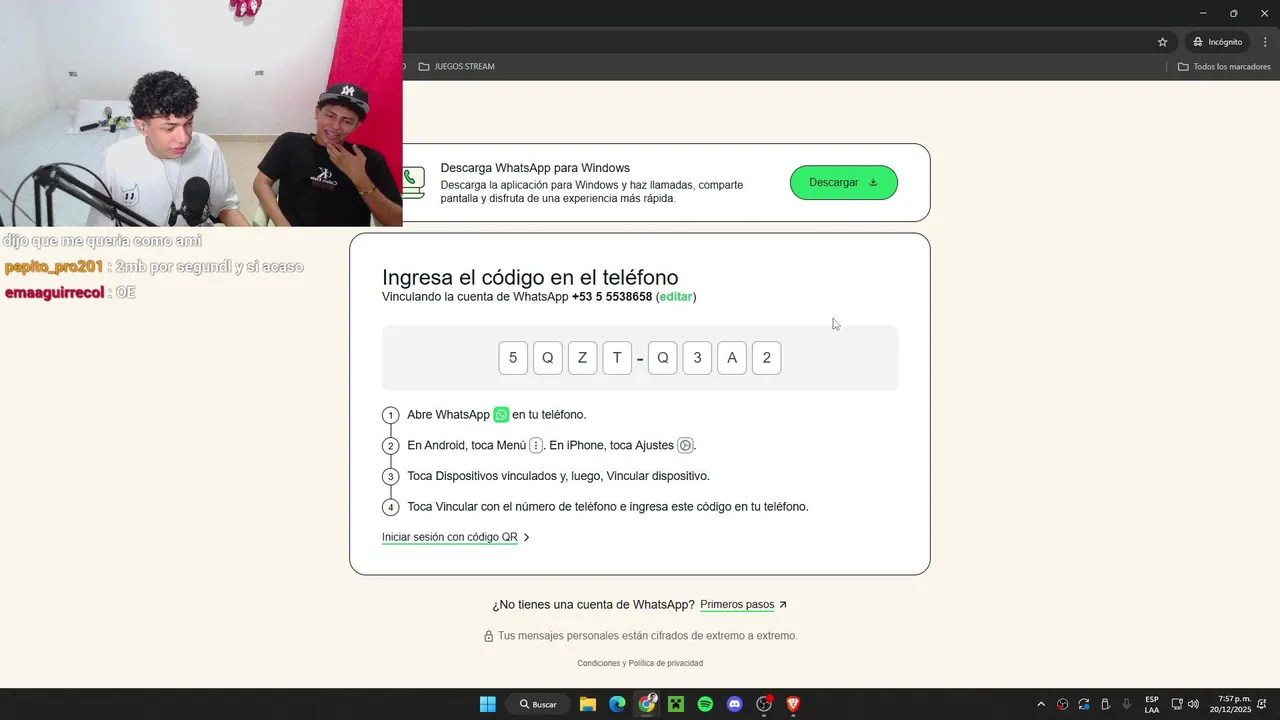1280x720 pixels.
Task: Open JUEGOS STREAM bookmarks folder
Action: click(457, 67)
